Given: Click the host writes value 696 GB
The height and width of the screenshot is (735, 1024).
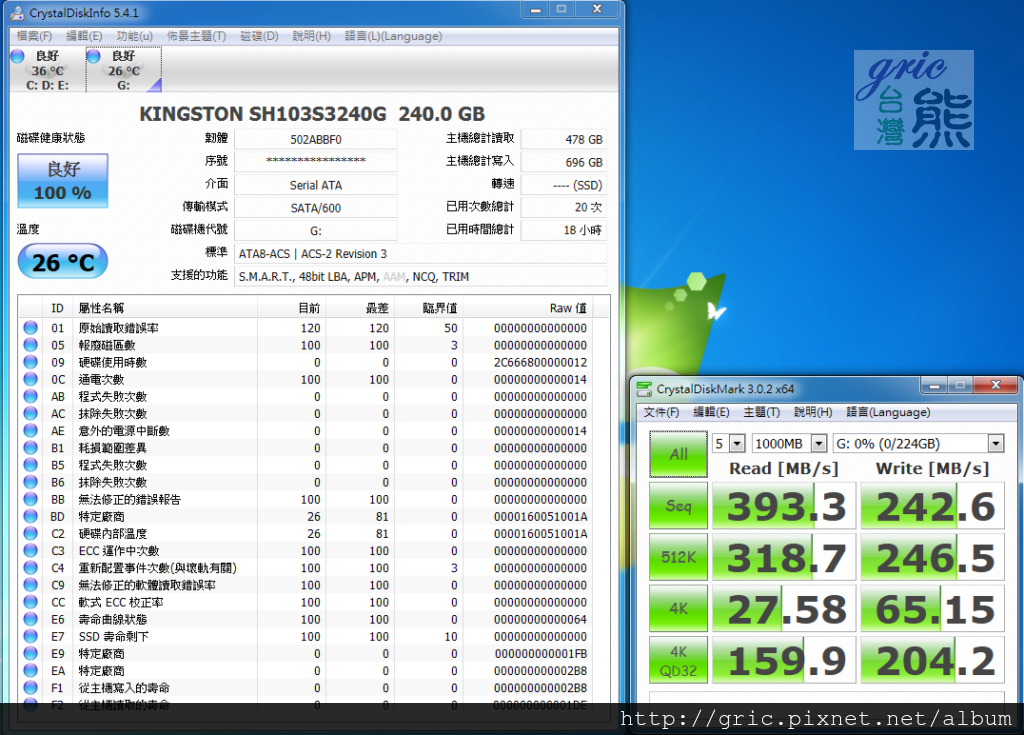Looking at the screenshot, I should [x=564, y=161].
